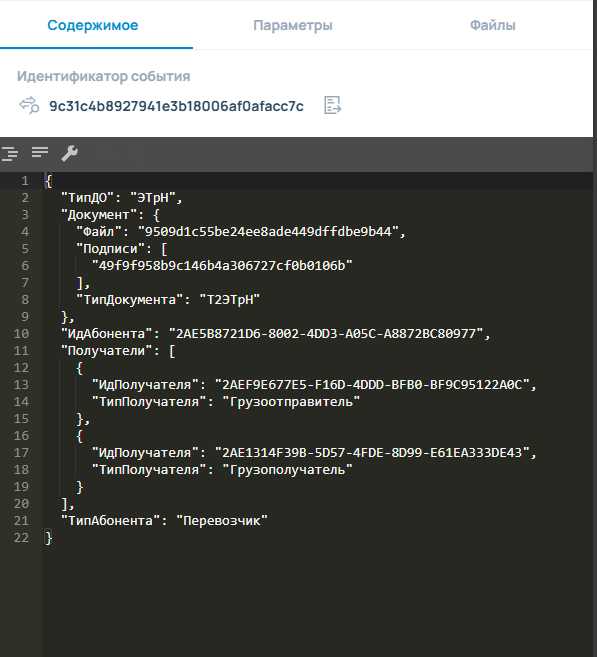This screenshot has height=657, width=597.
Task: Click signature value 49f9f958b9c146b4a306727cf0b0106b
Action: tap(222, 265)
